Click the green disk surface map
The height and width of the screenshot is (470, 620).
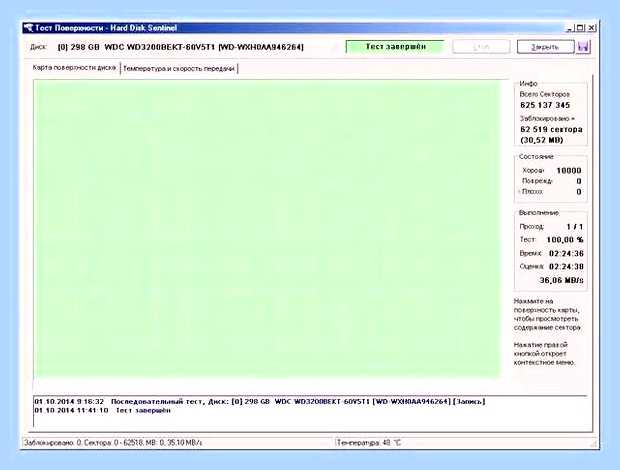(x=267, y=229)
